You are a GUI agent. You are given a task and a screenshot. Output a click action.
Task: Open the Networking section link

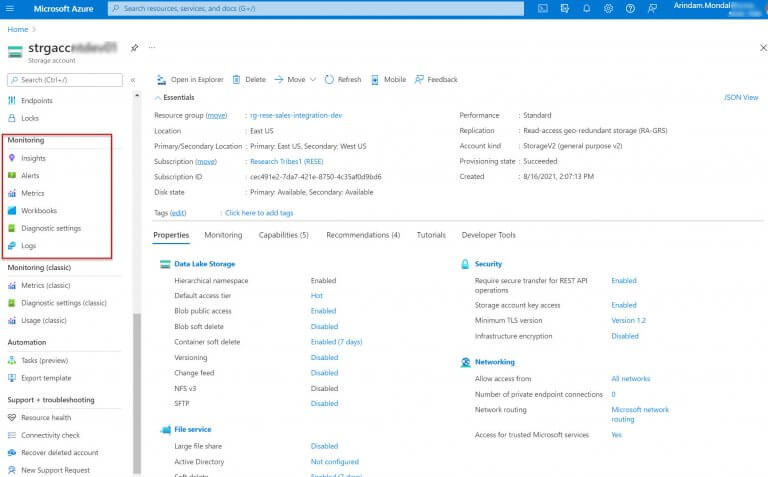tap(495, 362)
